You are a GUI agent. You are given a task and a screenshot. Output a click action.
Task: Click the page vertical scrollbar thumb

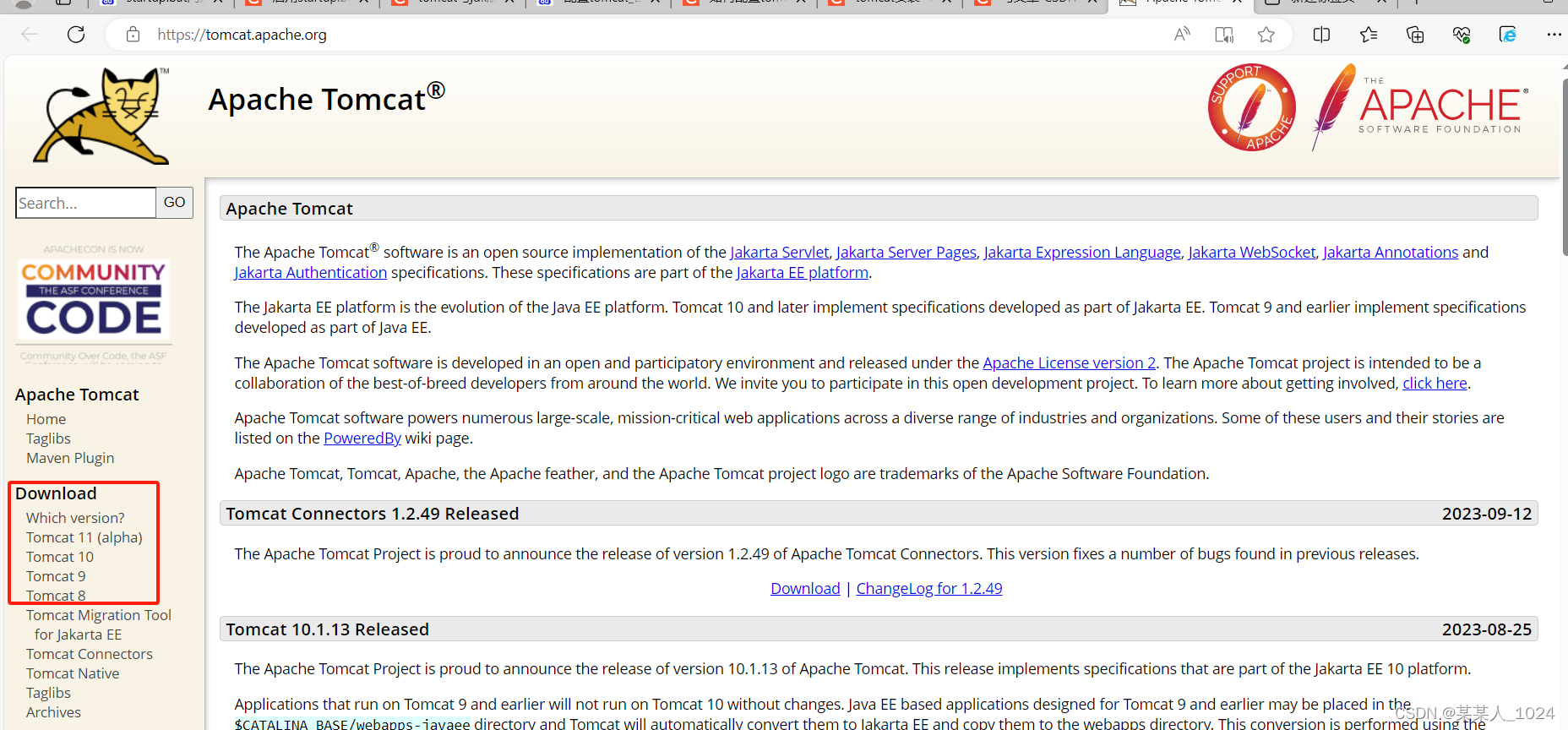pyautogui.click(x=1565, y=169)
